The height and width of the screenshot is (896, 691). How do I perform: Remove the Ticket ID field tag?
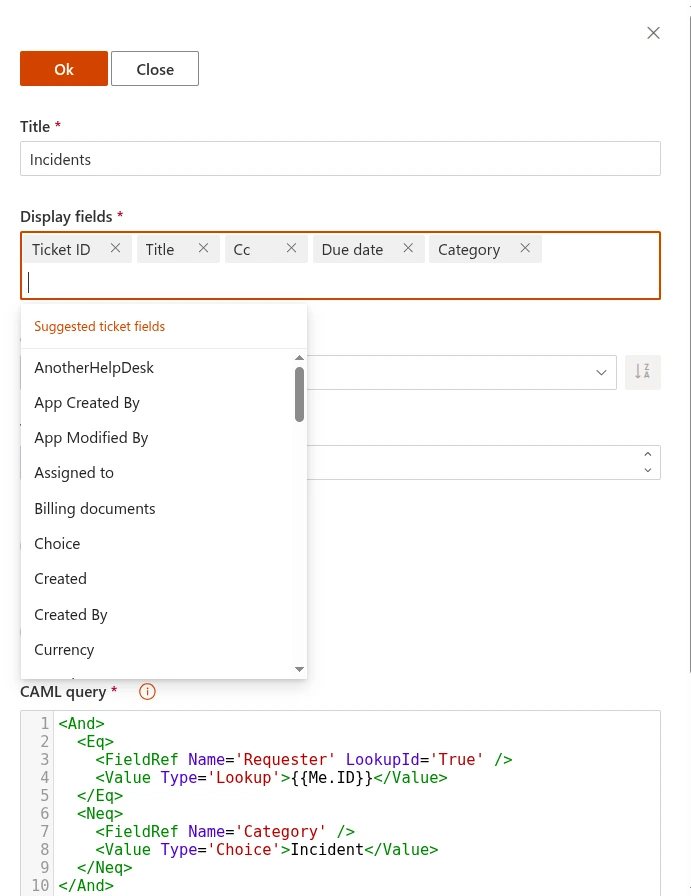click(x=115, y=249)
